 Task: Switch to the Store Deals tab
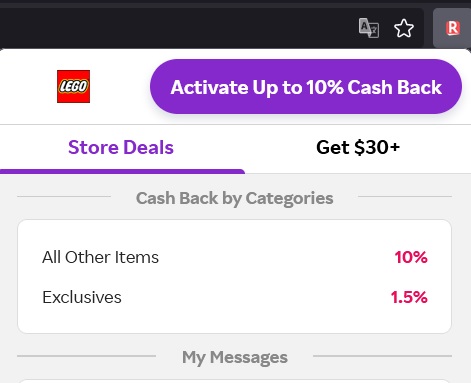click(121, 147)
